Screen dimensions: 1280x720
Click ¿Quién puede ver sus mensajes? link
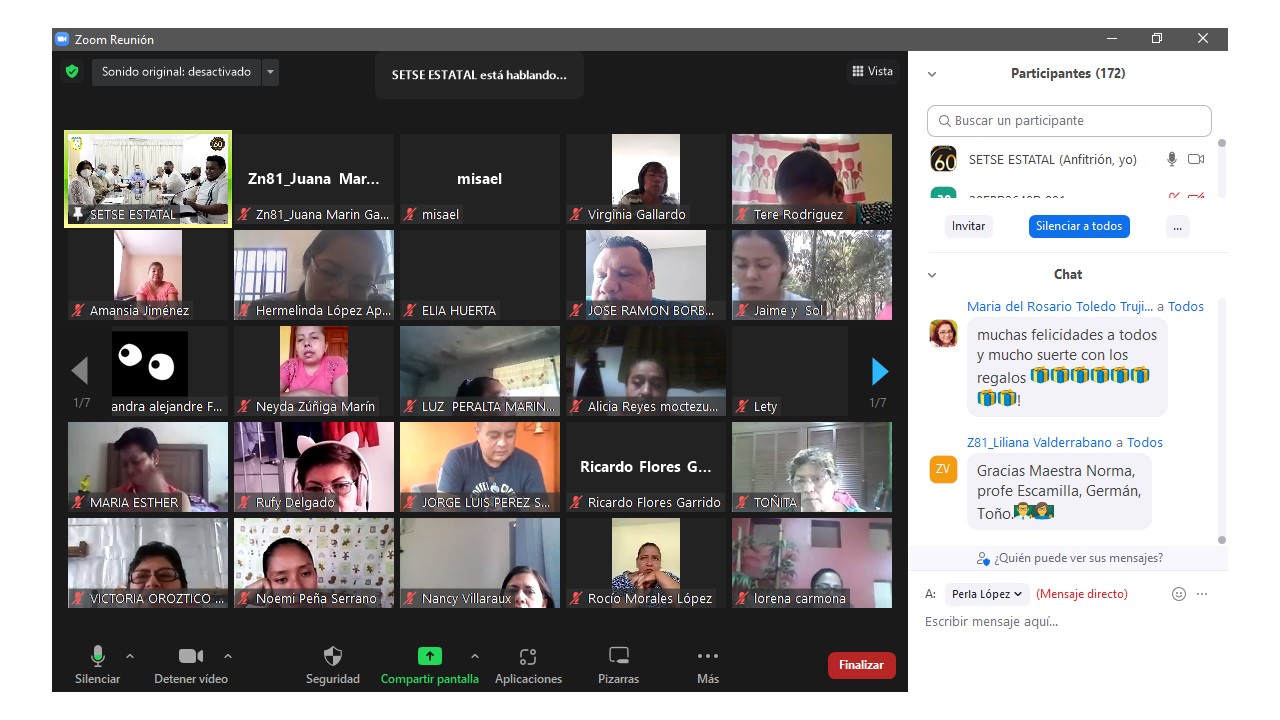coord(1078,558)
